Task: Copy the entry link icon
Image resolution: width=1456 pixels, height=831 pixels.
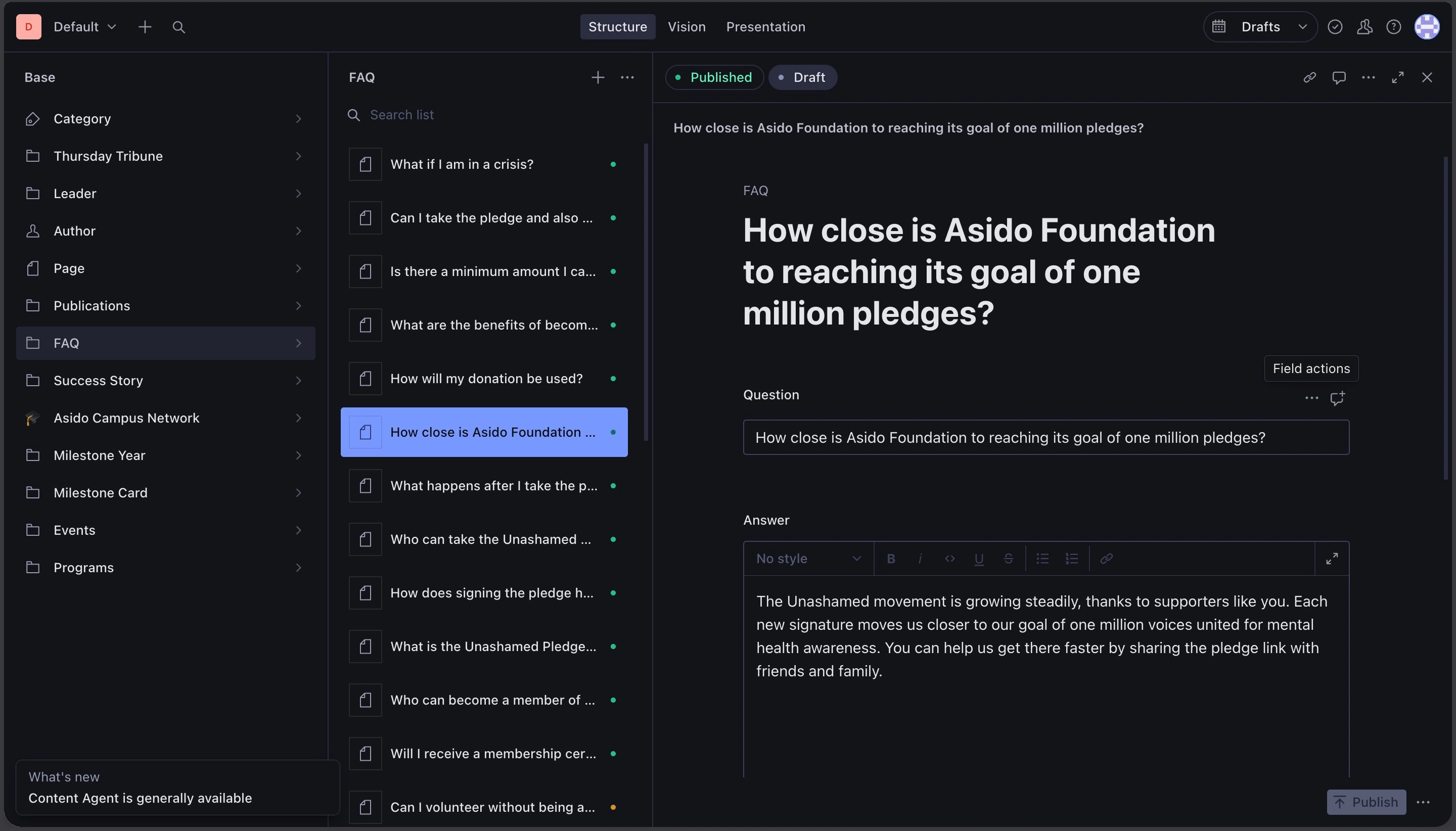Action: pos(1309,77)
